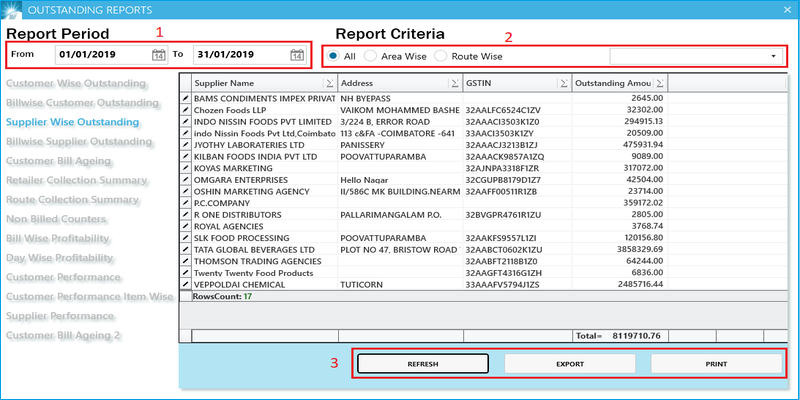800x400 pixels.
Task: Click the edit pencil for TATA GLOBAL BEVERAGES row
Action: pos(185,250)
